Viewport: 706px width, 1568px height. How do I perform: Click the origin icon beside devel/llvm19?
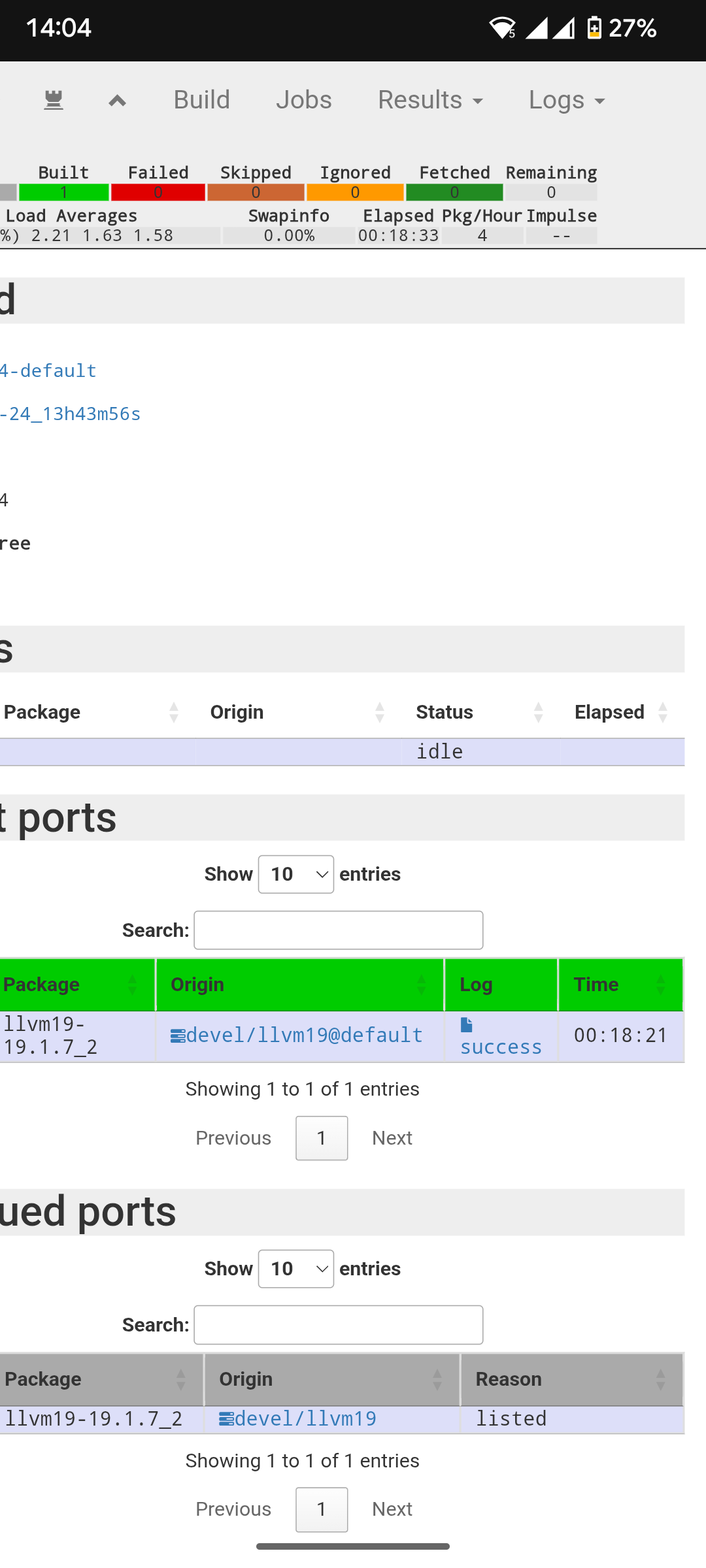click(226, 1419)
